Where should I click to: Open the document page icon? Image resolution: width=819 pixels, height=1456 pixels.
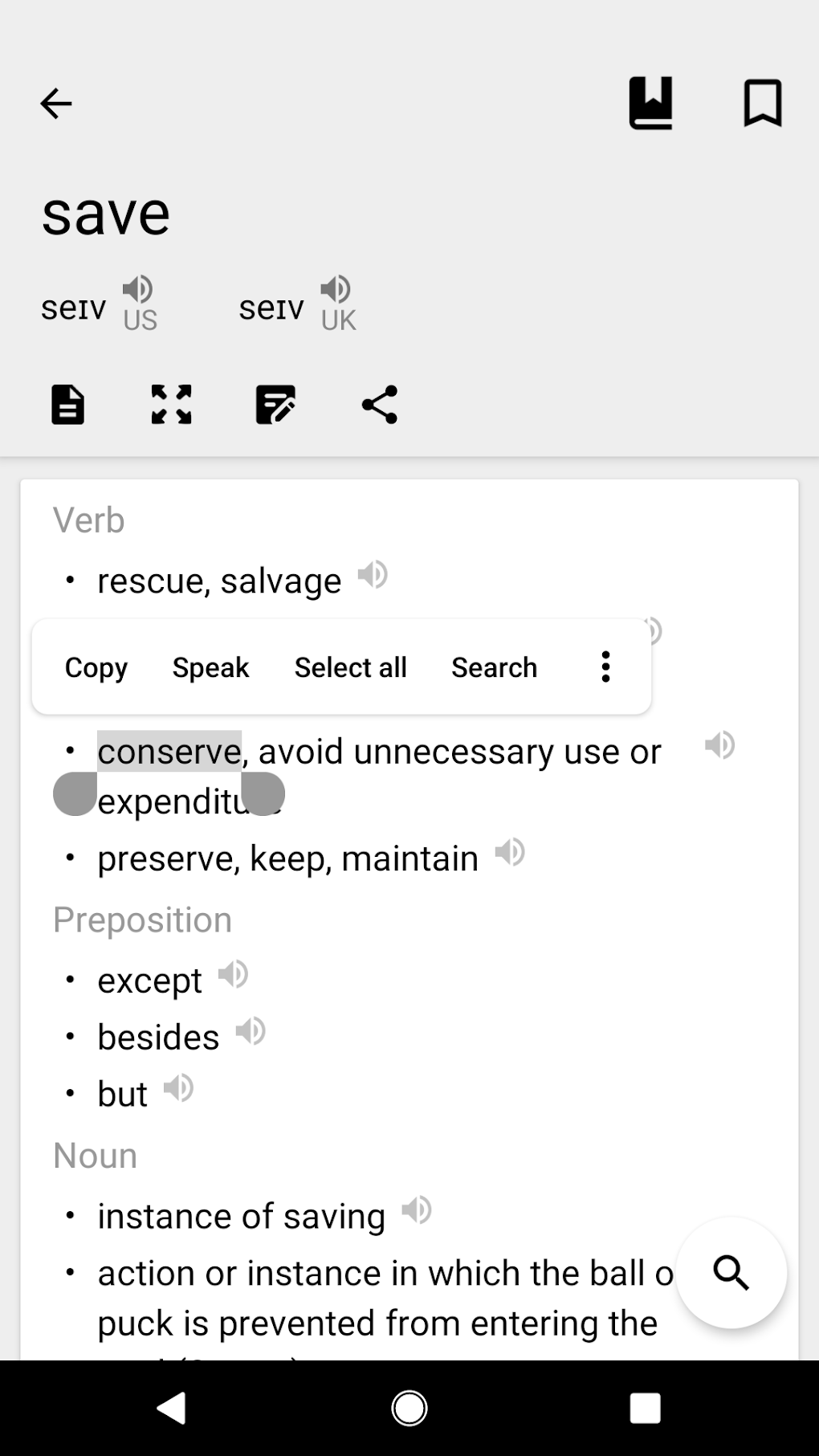tap(67, 404)
